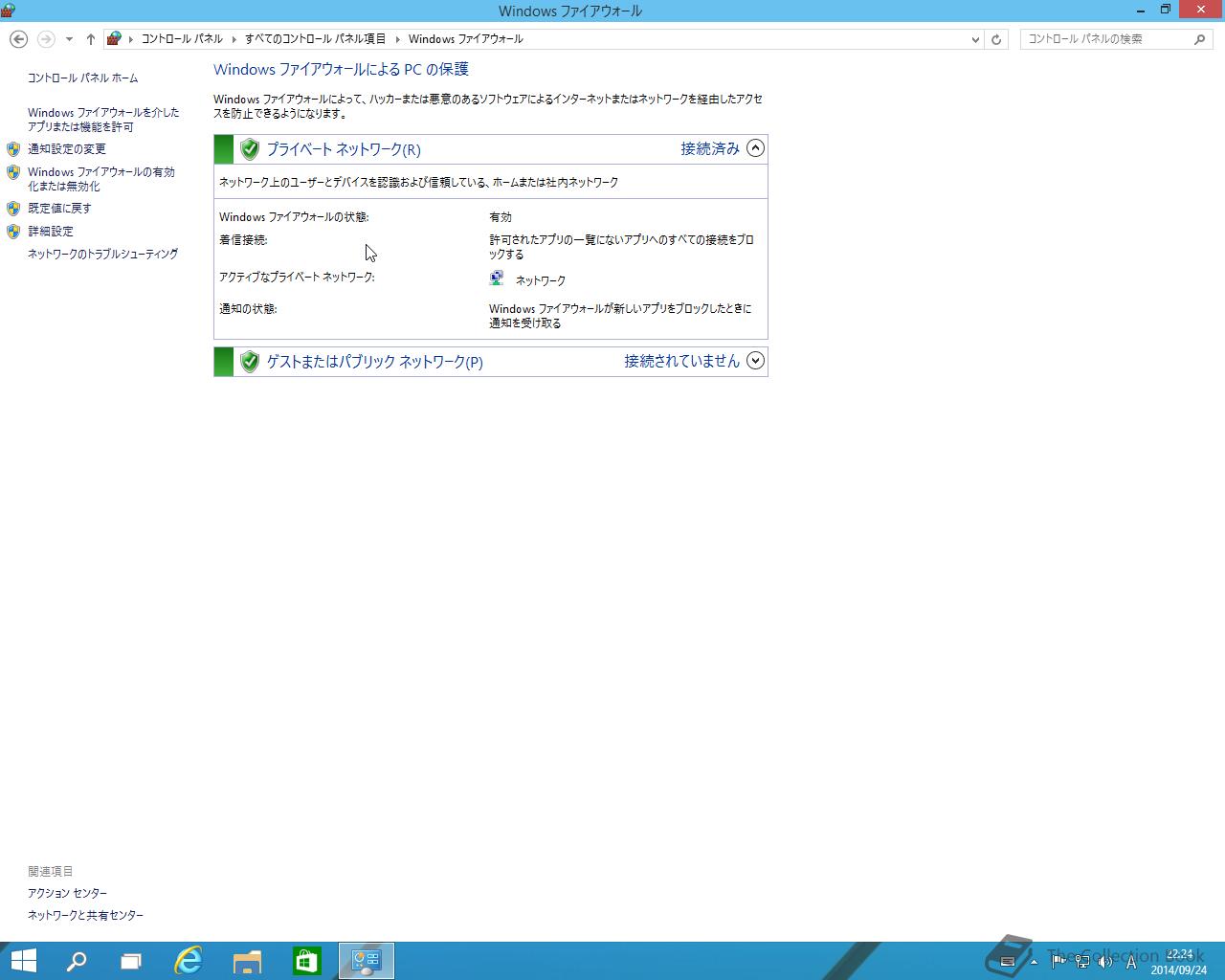Click the Control Panel icon in address bar
This screenshot has width=1225, height=980.
coord(115,39)
